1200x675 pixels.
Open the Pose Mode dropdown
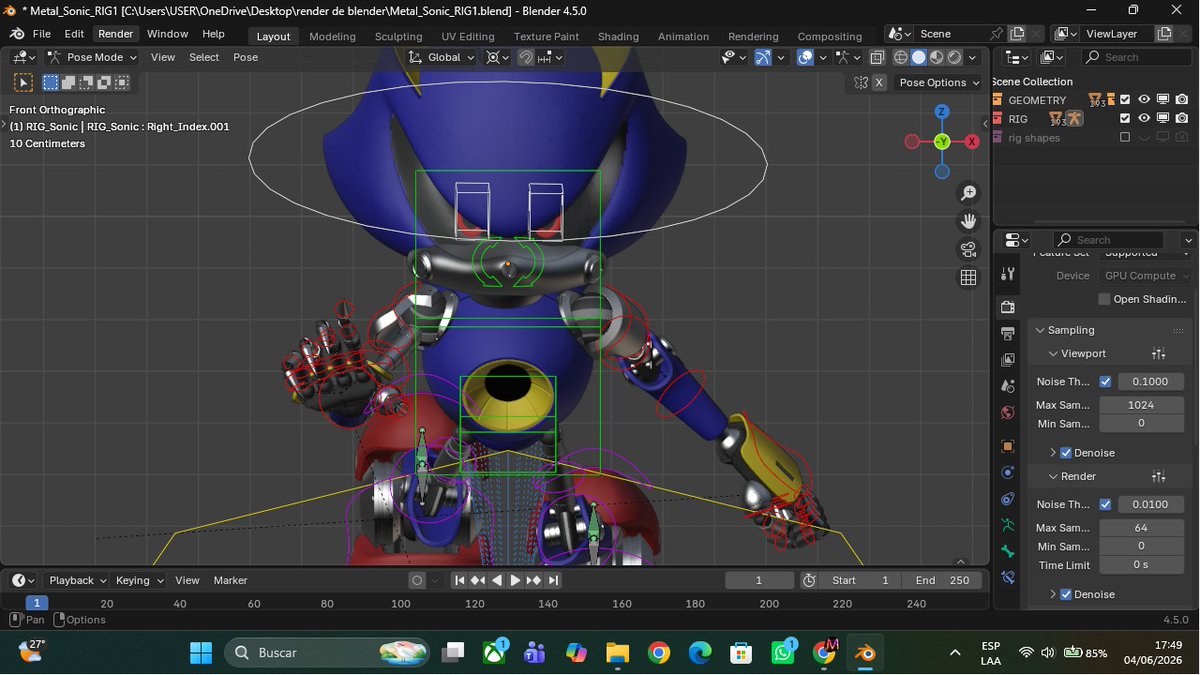(x=92, y=57)
